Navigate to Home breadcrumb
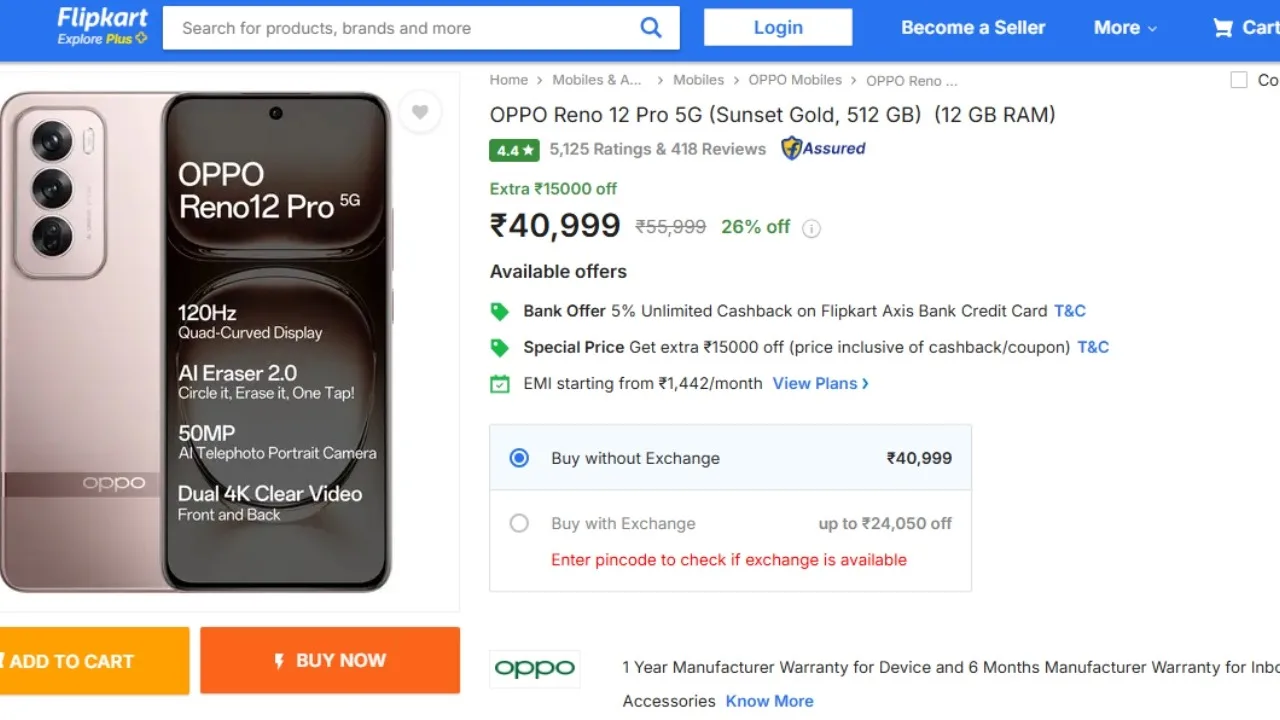The width and height of the screenshot is (1280, 720). (508, 80)
